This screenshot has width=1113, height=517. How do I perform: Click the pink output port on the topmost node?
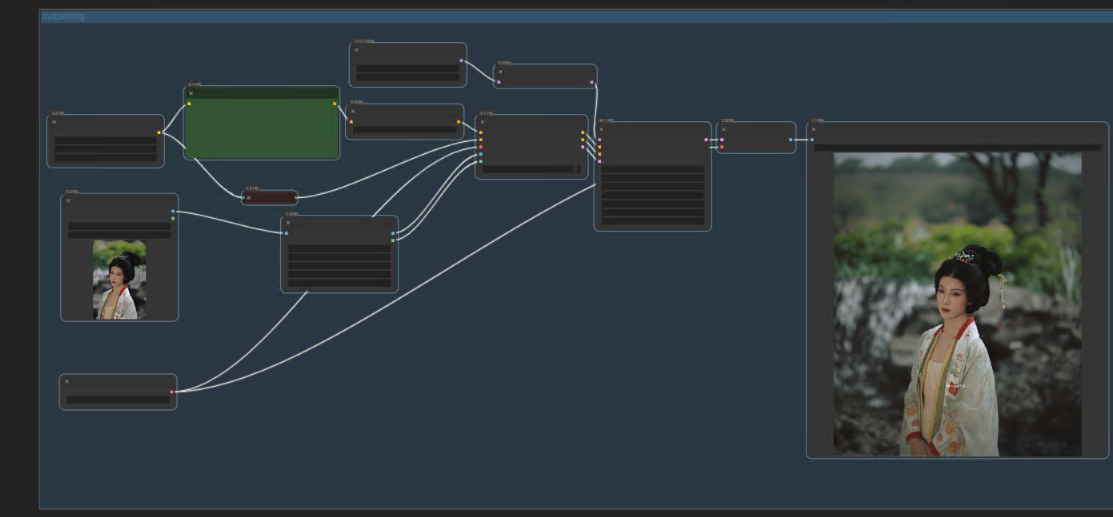click(x=461, y=61)
